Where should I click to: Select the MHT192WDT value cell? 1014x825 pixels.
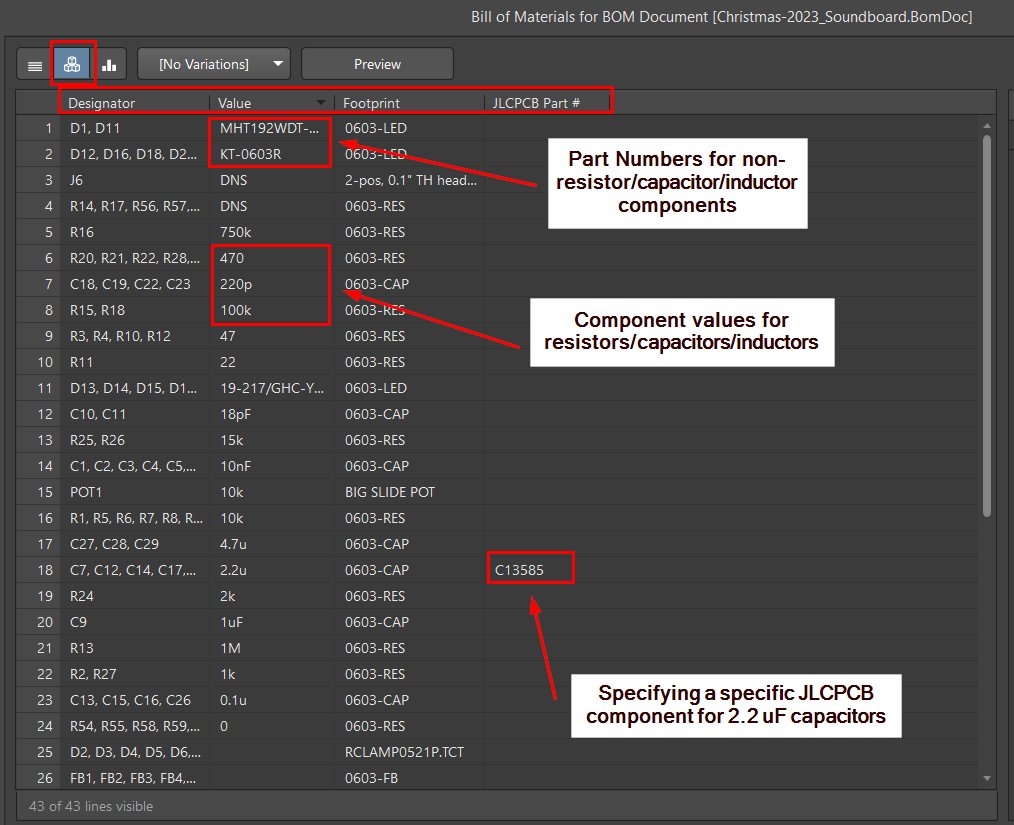pyautogui.click(x=270, y=128)
